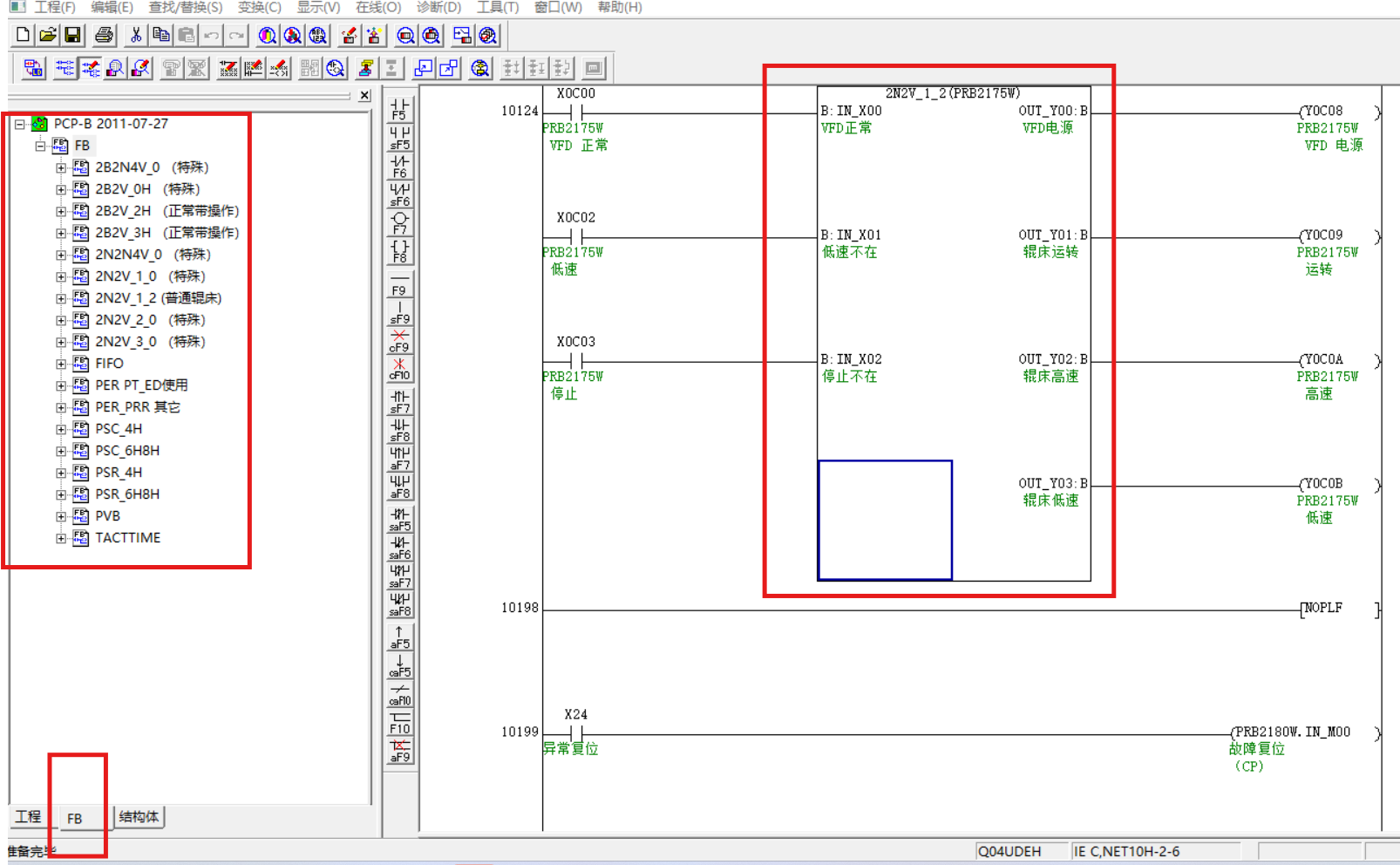Draw horizontal line with F9 tool
The height and width of the screenshot is (865, 1400).
click(399, 285)
